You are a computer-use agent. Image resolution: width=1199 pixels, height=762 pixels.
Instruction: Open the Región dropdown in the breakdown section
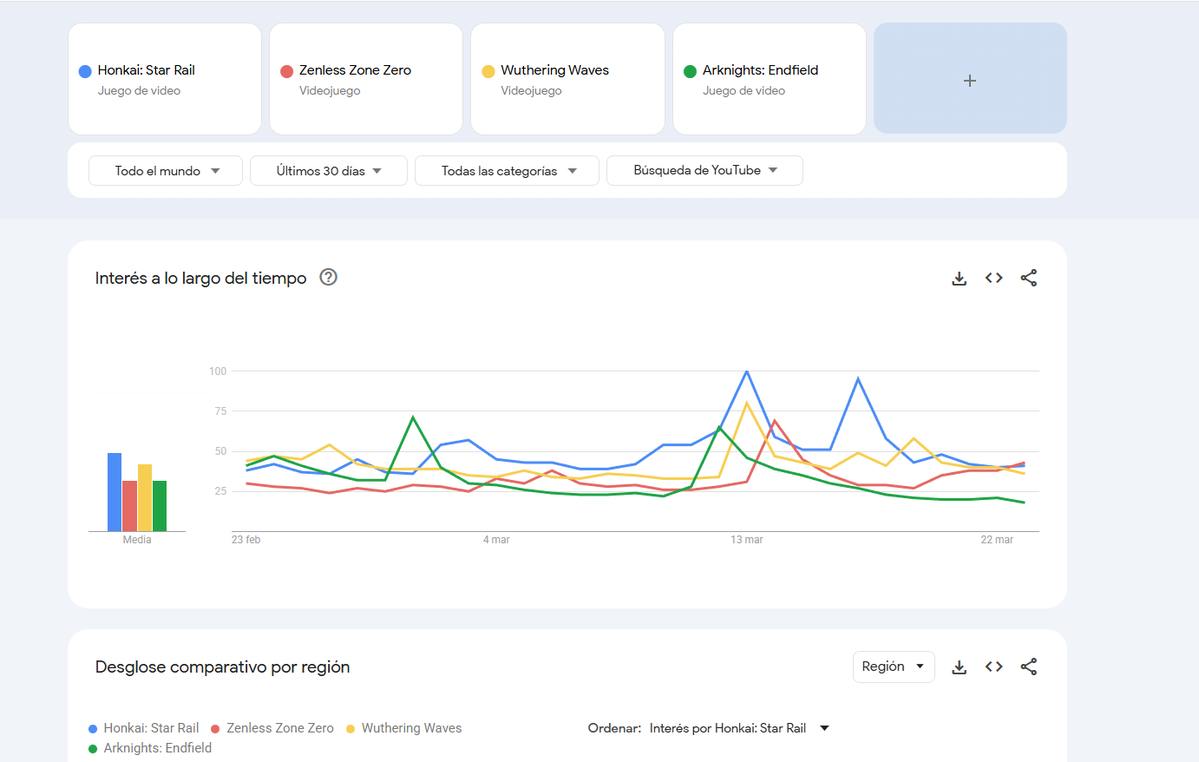coord(893,666)
